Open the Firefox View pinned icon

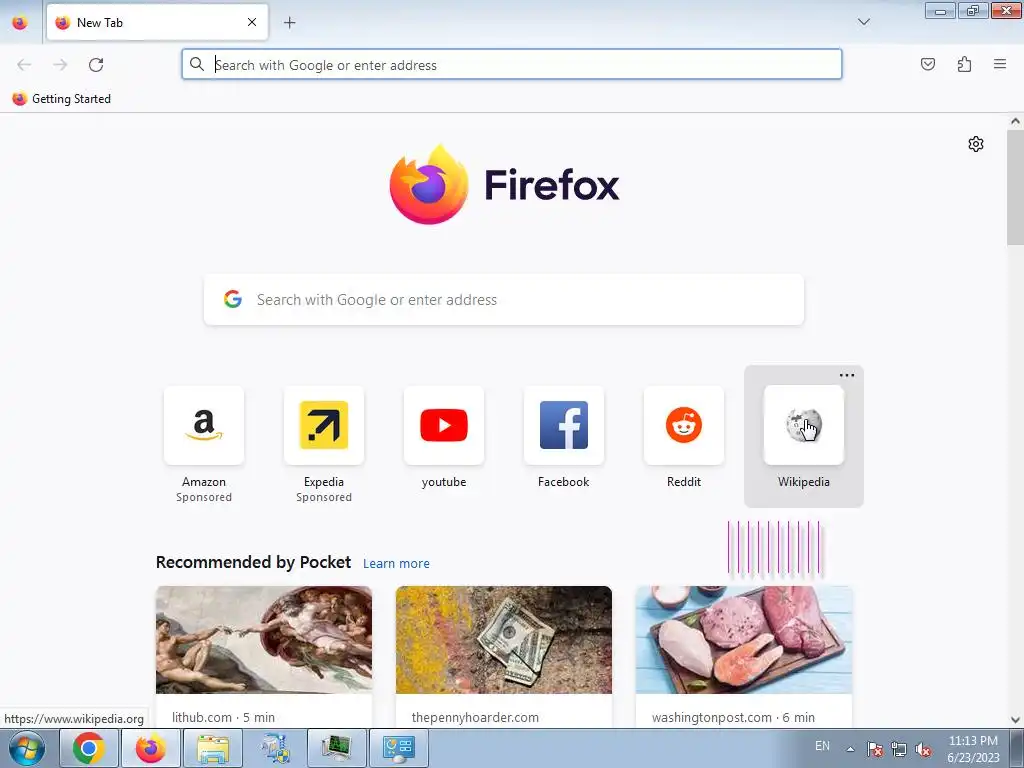click(x=20, y=23)
